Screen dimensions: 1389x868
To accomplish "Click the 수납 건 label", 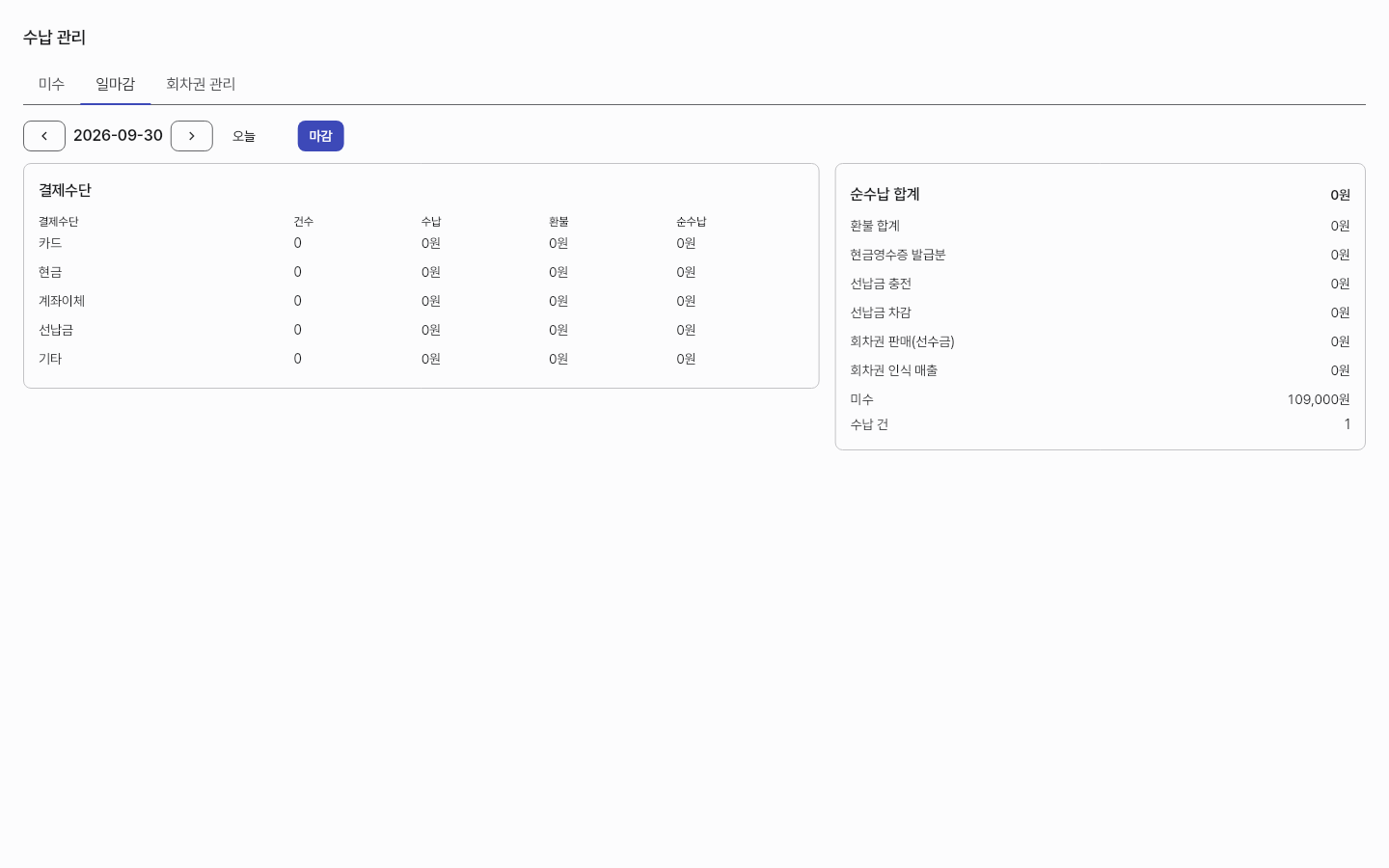I will pyautogui.click(x=869, y=424).
